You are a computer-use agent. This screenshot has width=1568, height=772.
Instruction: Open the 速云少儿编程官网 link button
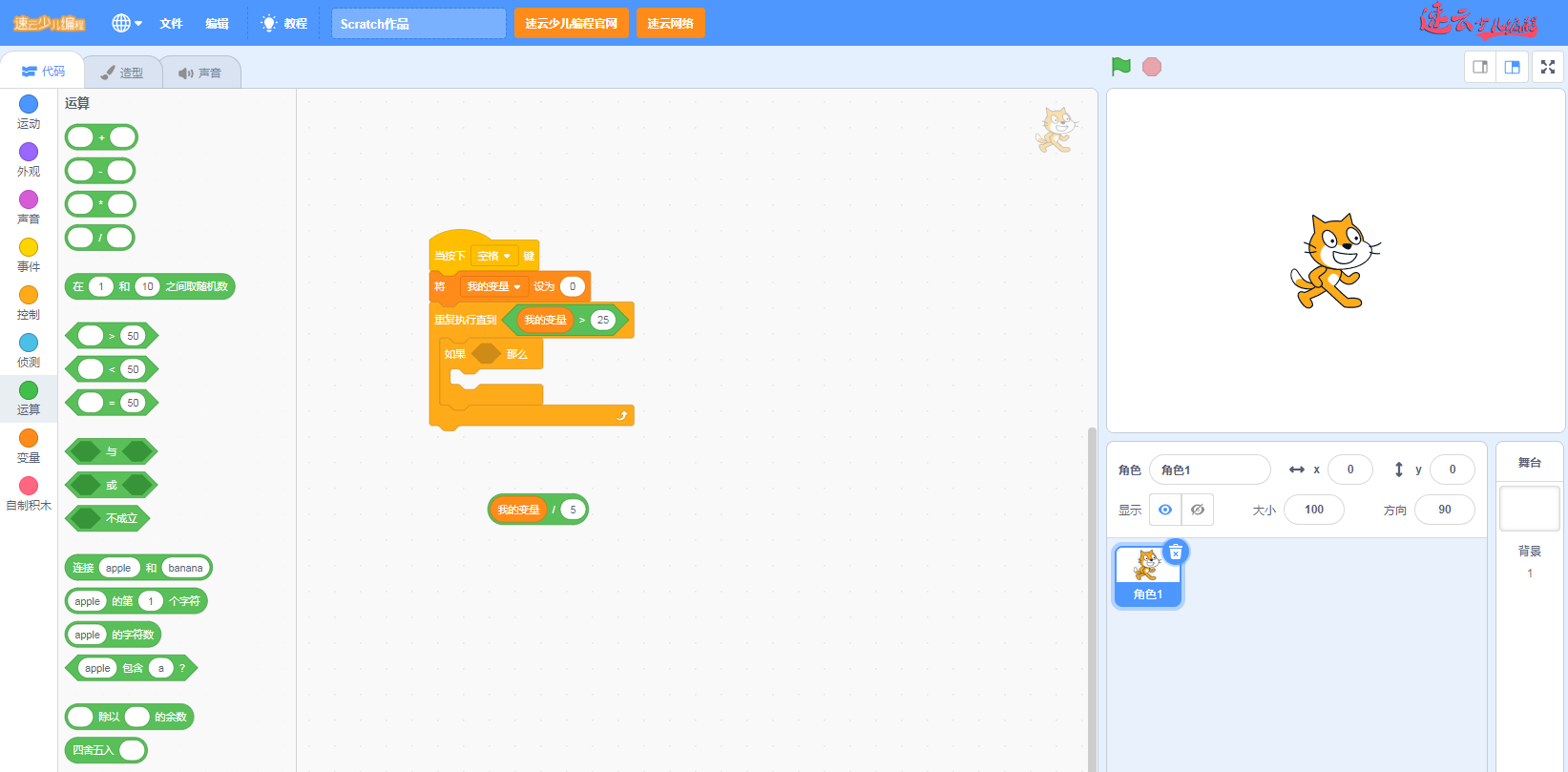coord(571,23)
